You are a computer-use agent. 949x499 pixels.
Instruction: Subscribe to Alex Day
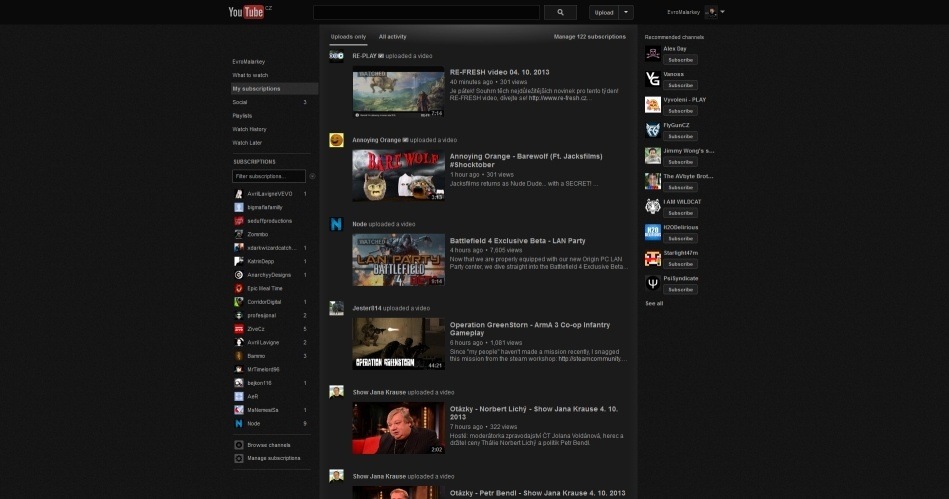(680, 60)
